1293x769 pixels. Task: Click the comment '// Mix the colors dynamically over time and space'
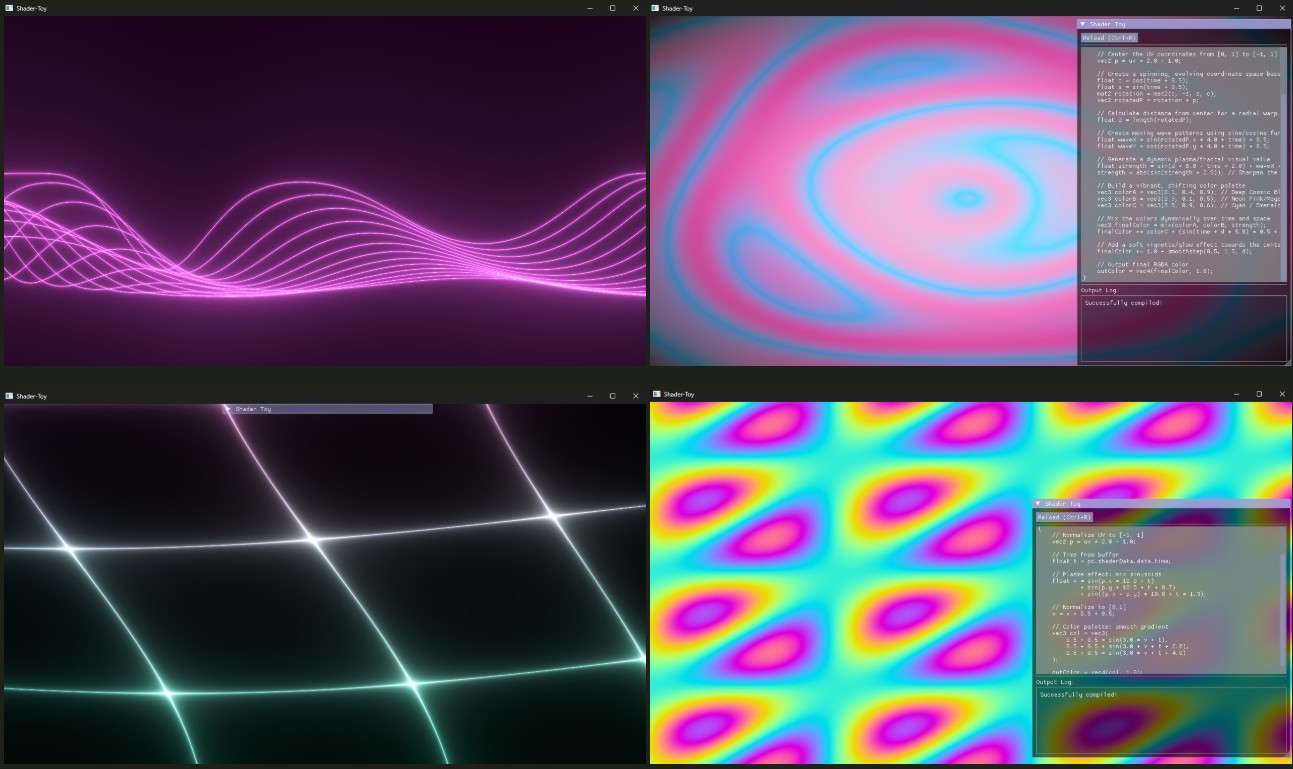click(x=1186, y=218)
